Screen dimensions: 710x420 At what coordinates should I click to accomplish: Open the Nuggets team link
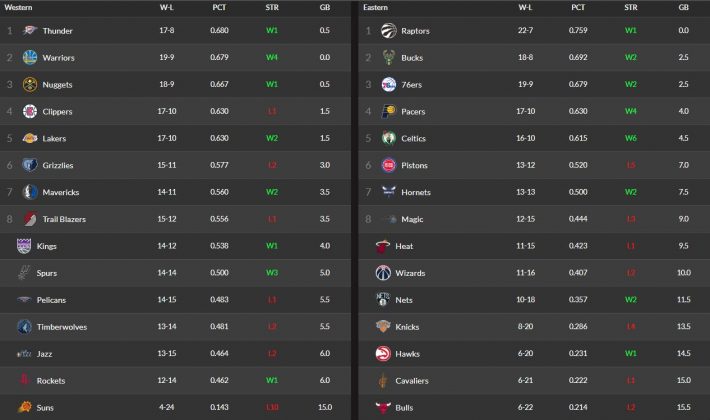[58, 85]
